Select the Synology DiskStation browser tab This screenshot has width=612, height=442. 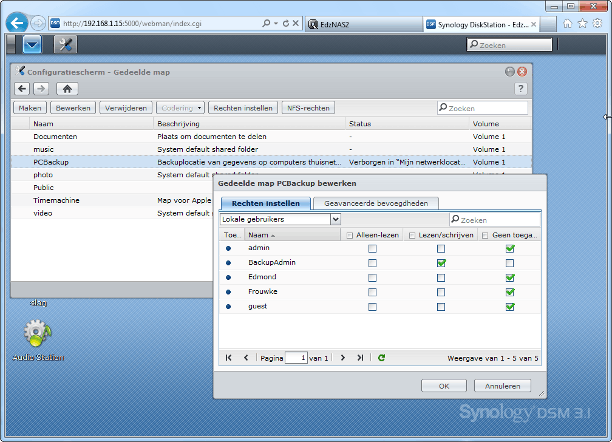point(482,24)
